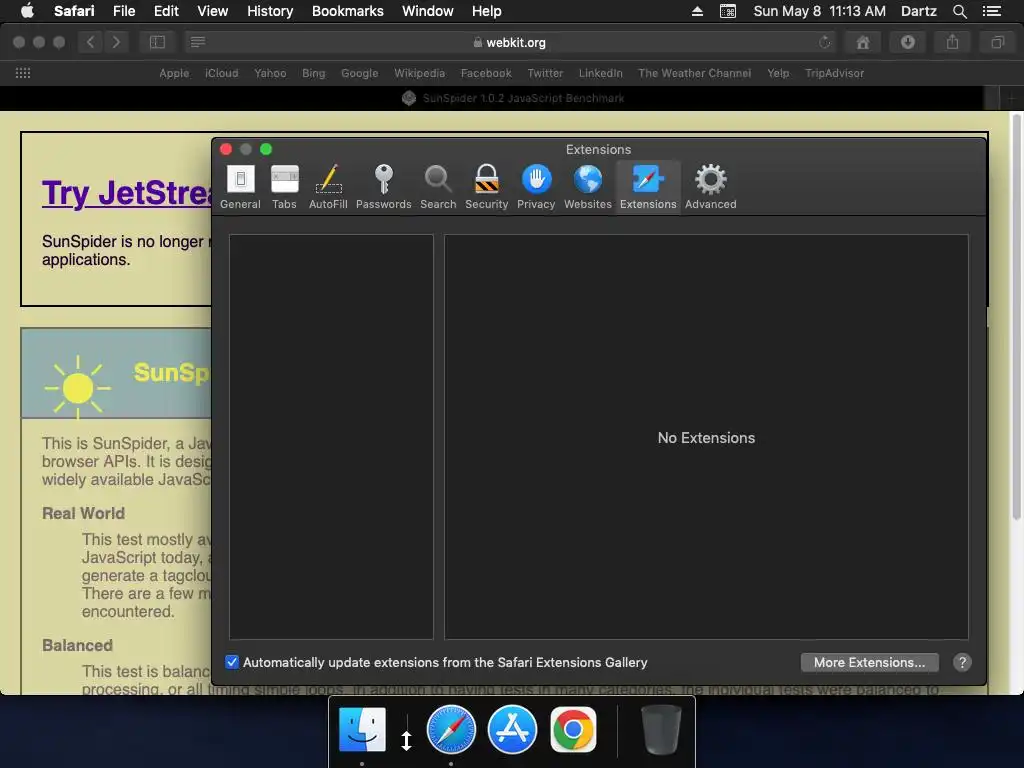Open the Apple logo menu
Image resolution: width=1024 pixels, height=768 pixels.
tap(27, 10)
